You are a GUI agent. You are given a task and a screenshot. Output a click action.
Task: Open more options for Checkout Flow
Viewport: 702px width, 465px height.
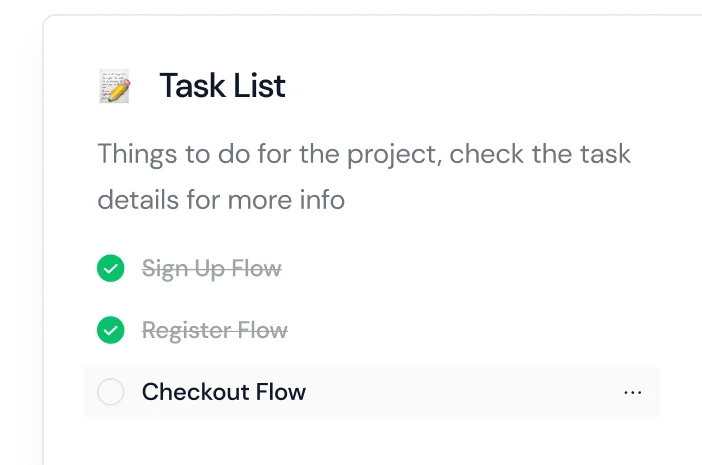pos(632,392)
